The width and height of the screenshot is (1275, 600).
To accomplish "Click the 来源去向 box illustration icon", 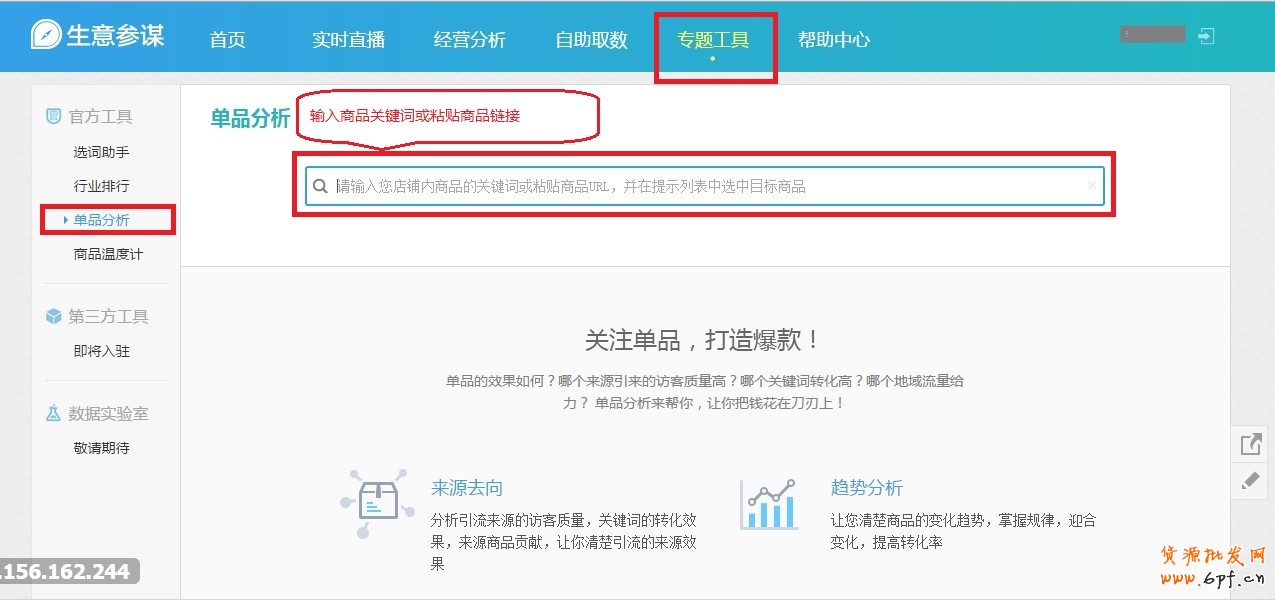I will pos(377,504).
